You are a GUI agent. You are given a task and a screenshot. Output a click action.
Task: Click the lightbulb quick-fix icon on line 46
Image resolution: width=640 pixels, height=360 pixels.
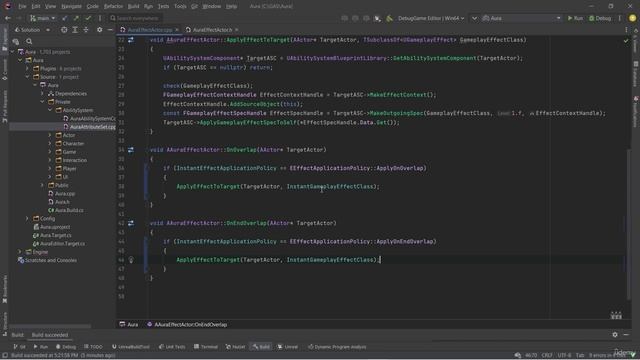point(131,260)
